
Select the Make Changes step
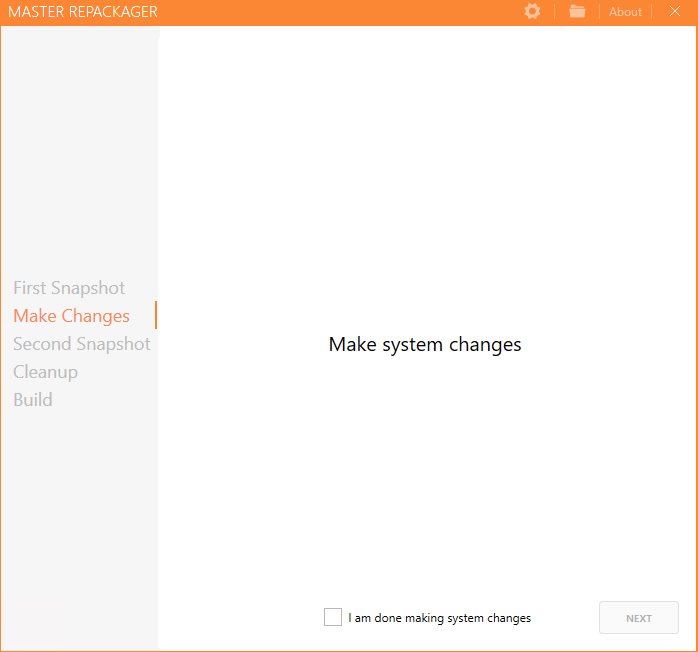click(71, 316)
